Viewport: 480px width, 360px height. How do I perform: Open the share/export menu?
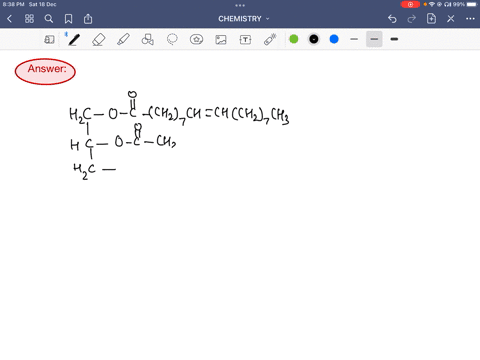click(88, 19)
